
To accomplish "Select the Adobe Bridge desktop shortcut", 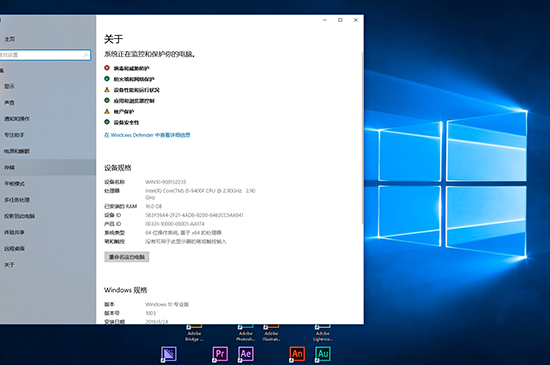I will (194, 333).
